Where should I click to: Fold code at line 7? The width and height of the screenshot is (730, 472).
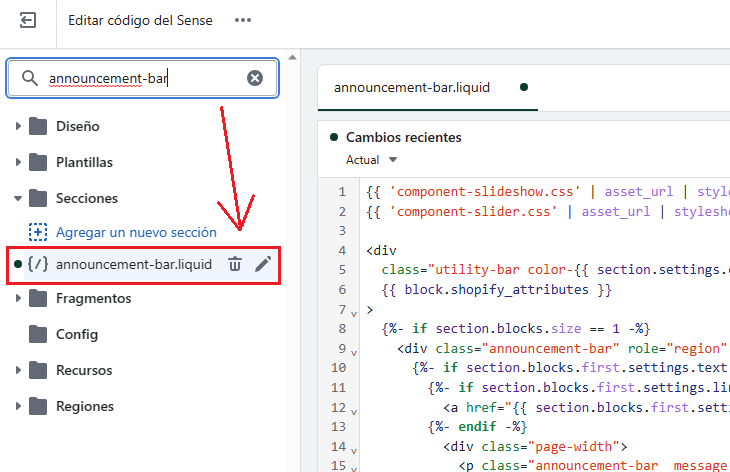pyautogui.click(x=354, y=314)
